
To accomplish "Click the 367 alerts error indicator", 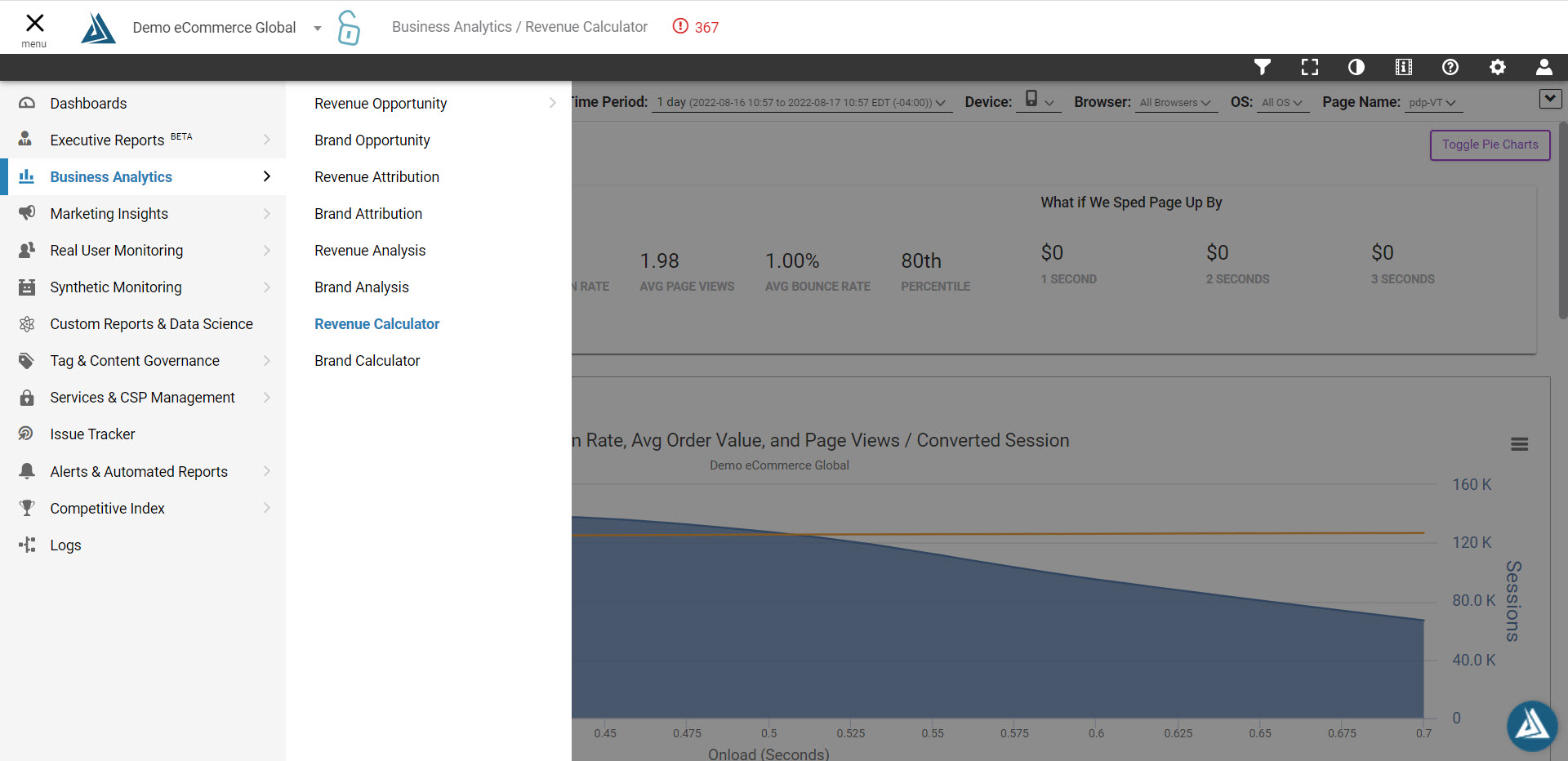I will tap(696, 27).
